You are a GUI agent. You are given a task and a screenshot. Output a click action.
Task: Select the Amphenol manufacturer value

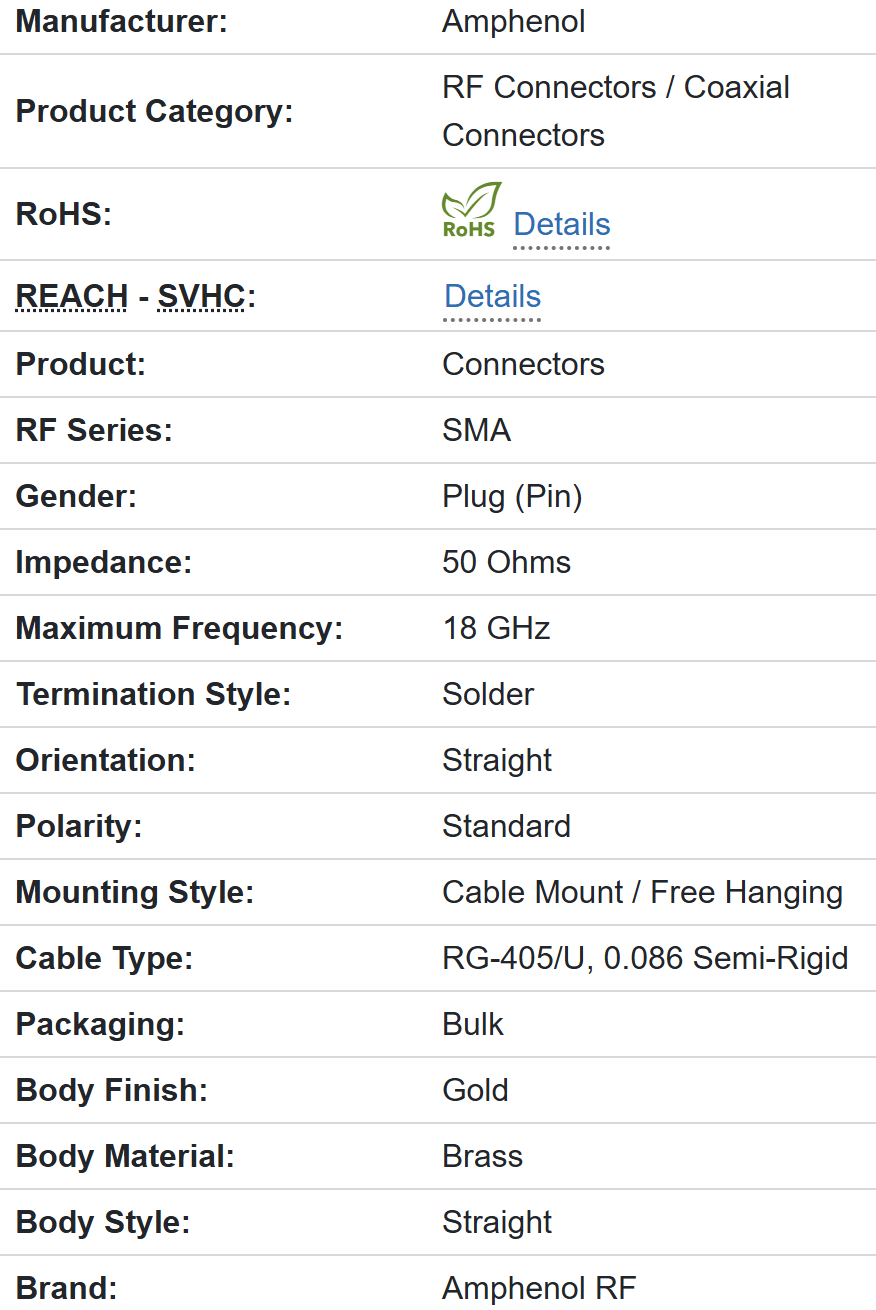(514, 22)
